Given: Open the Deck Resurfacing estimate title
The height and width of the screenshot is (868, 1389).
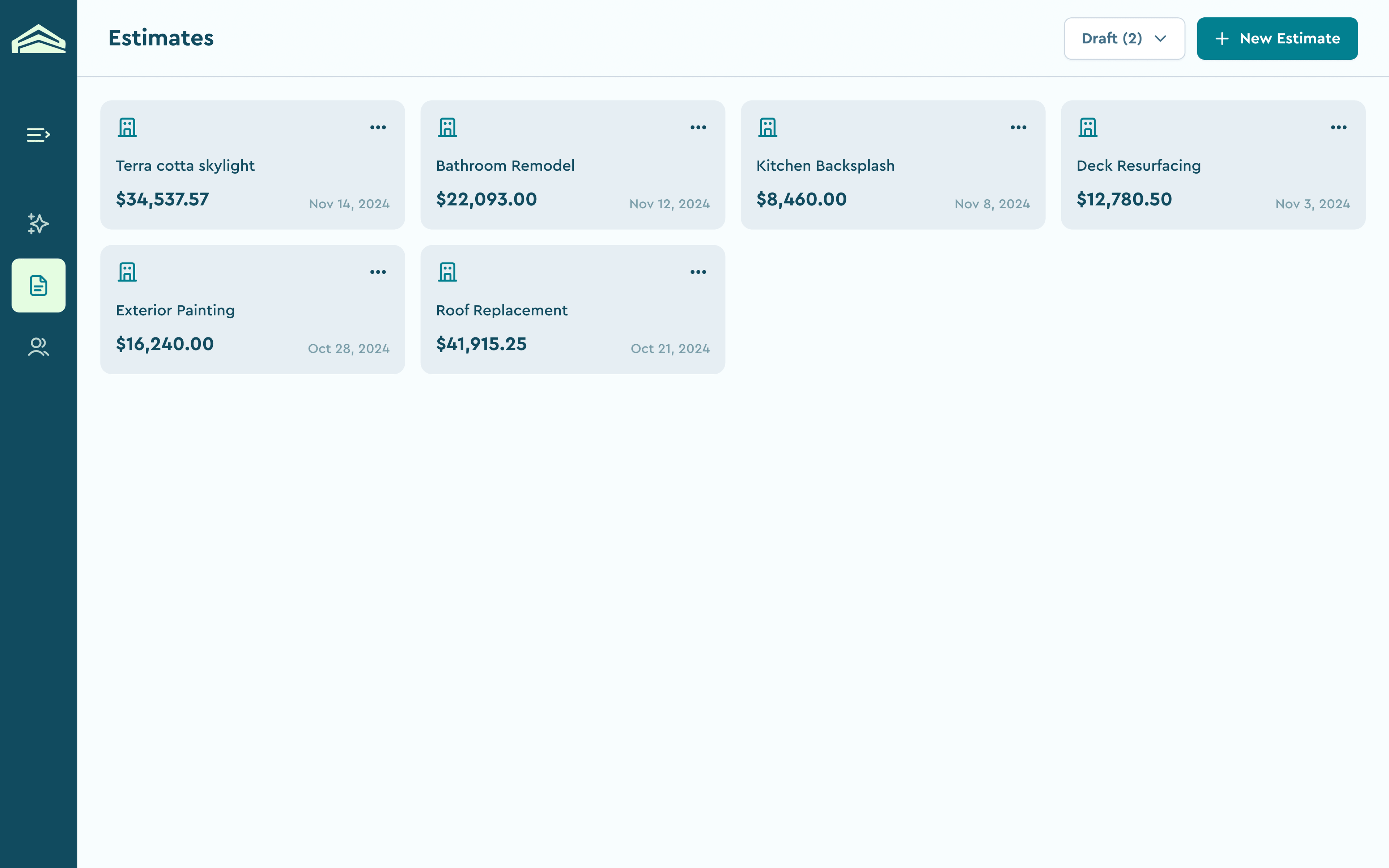Looking at the screenshot, I should (1139, 166).
